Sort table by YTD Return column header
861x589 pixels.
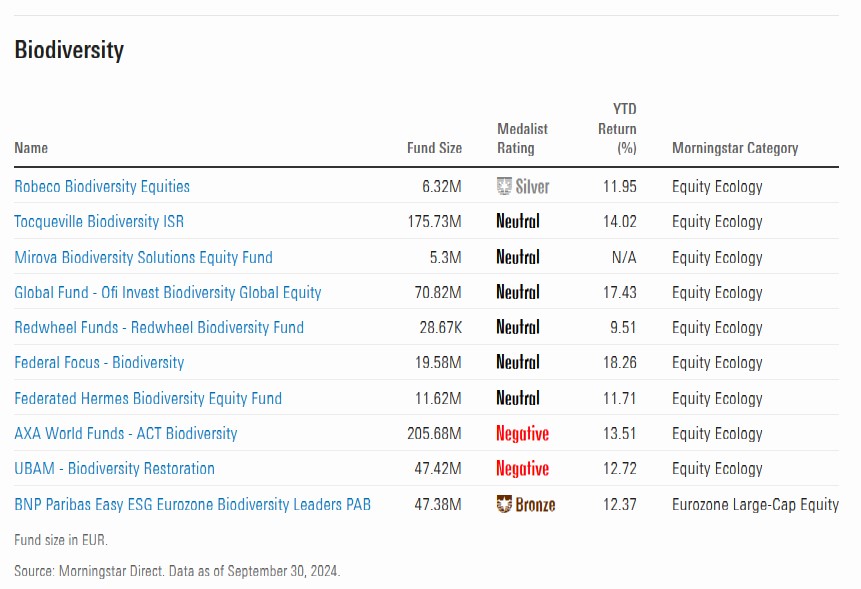(x=617, y=129)
